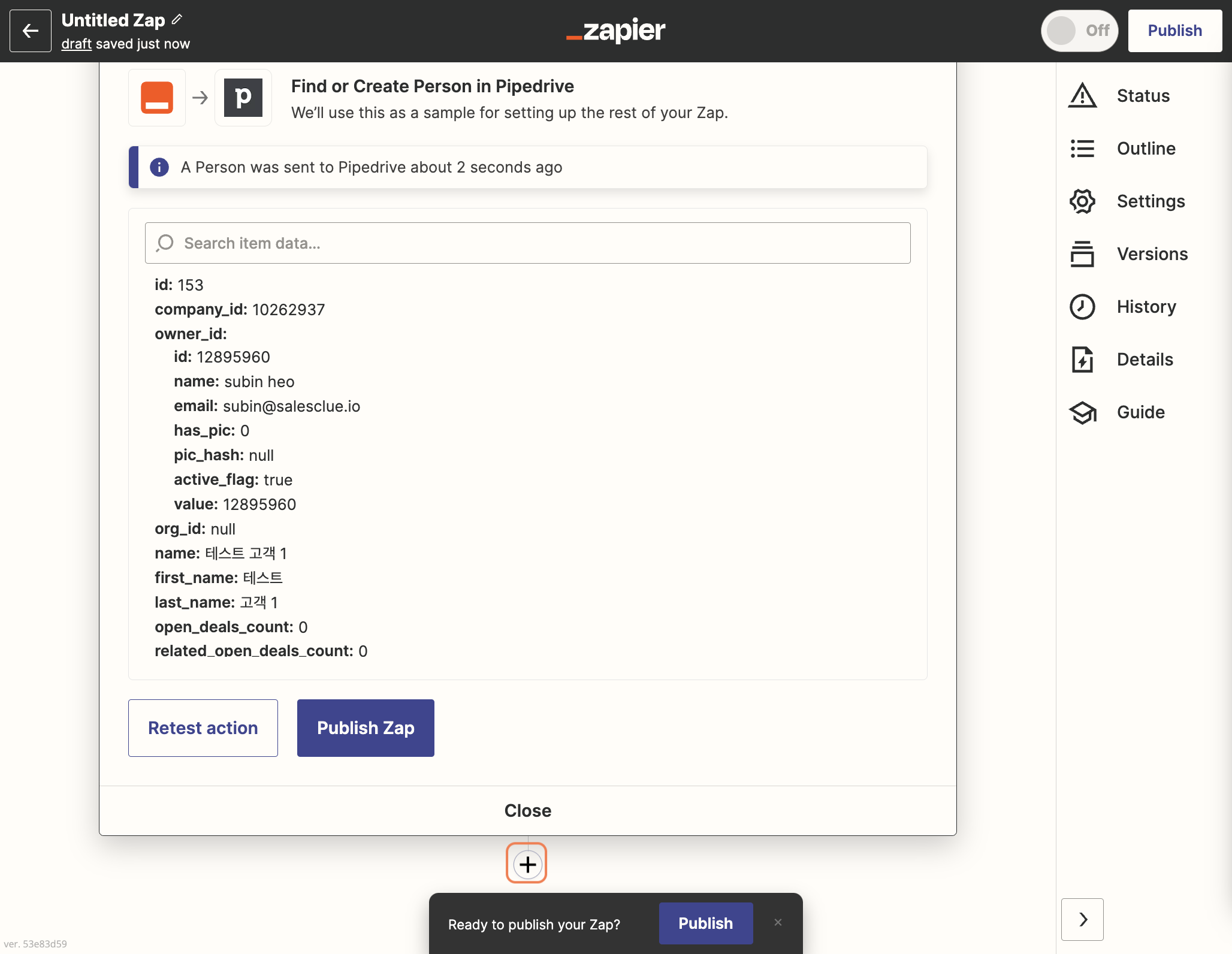Screen dimensions: 1232x954
Task: Open the Details file icon
Action: [1082, 360]
